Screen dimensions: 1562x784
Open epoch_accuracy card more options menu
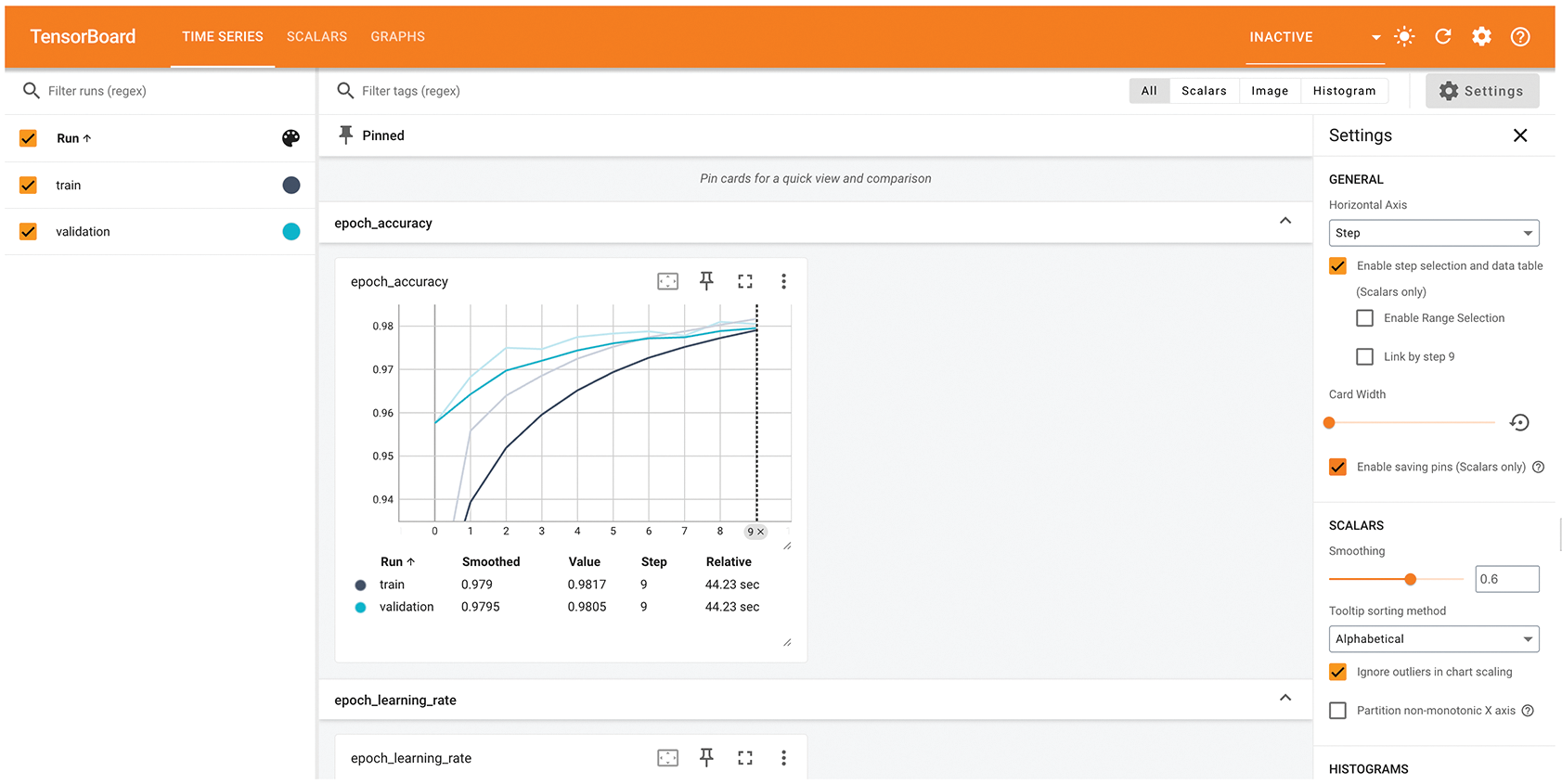783,281
